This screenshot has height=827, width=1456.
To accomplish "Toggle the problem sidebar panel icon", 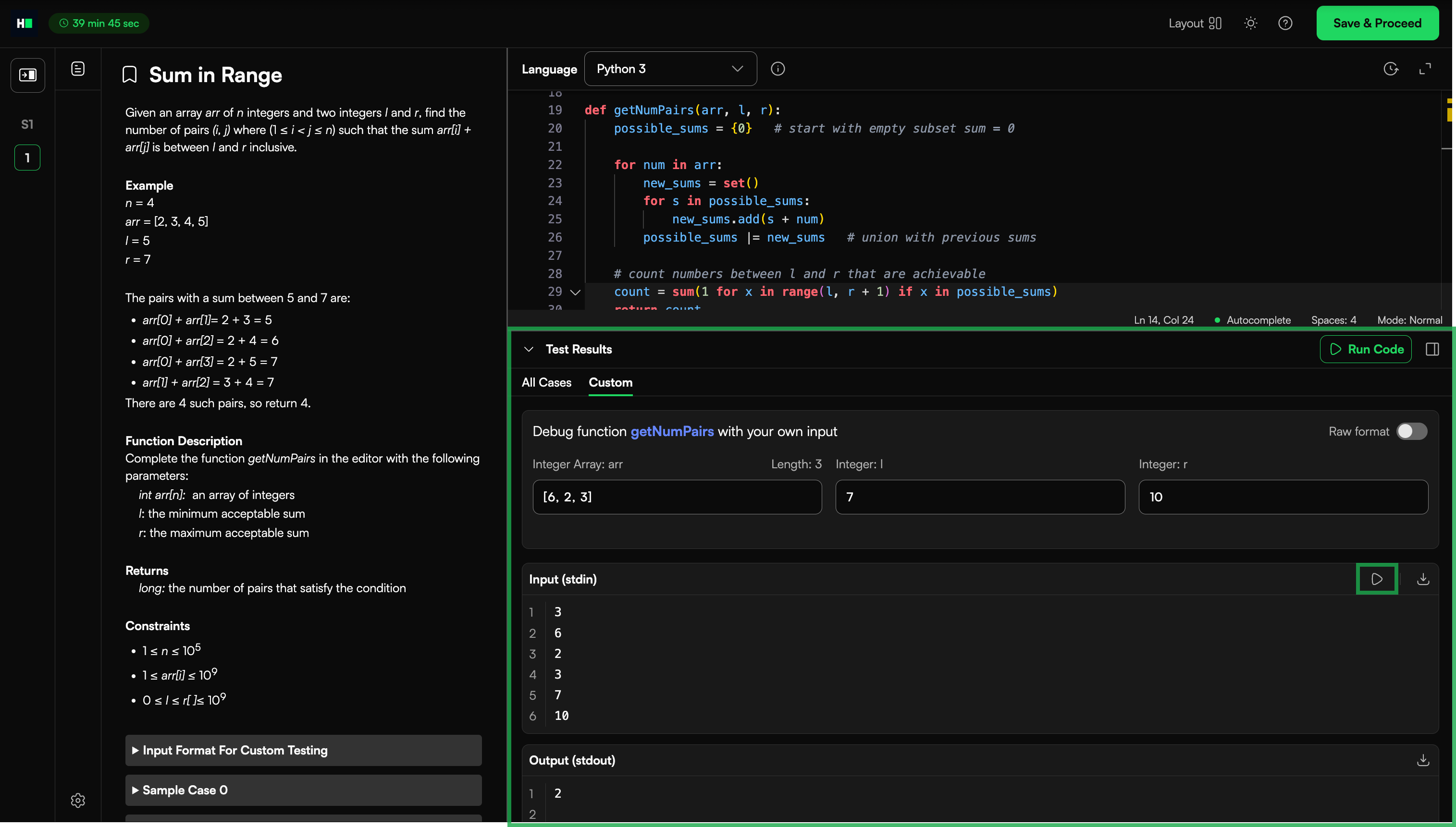I will coord(27,75).
